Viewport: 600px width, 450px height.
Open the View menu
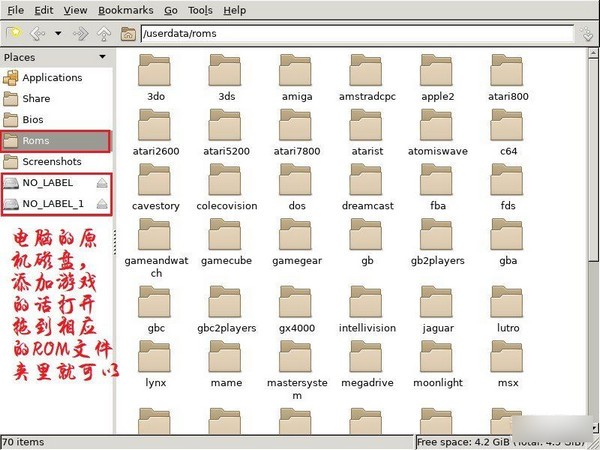(75, 10)
